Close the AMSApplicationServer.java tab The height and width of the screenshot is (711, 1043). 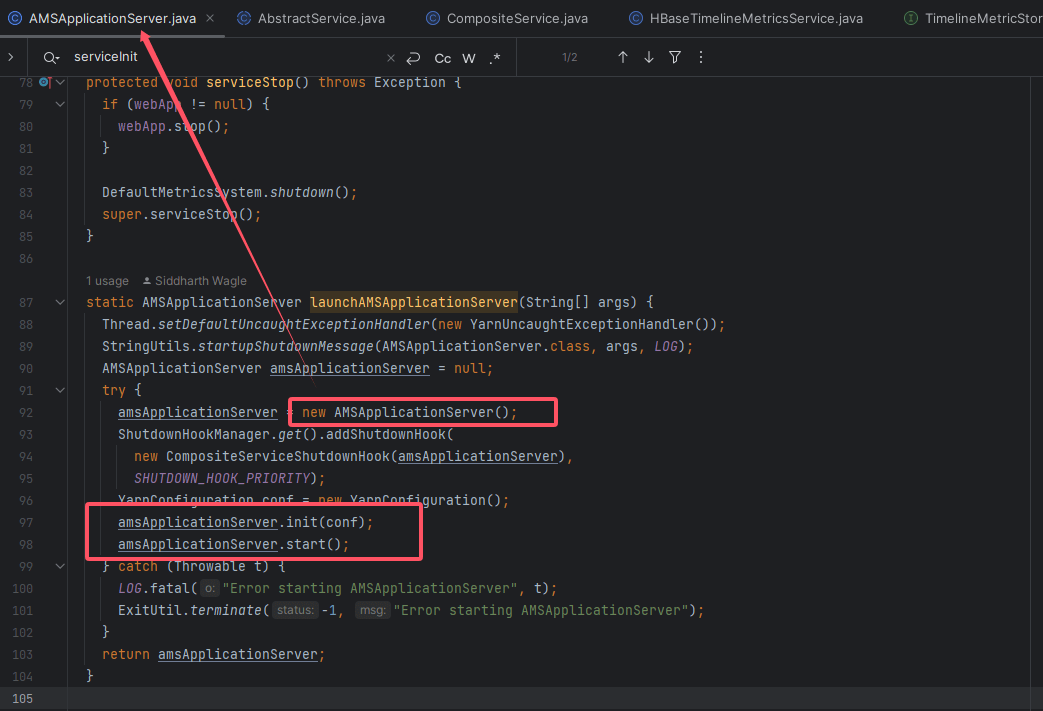click(x=210, y=18)
